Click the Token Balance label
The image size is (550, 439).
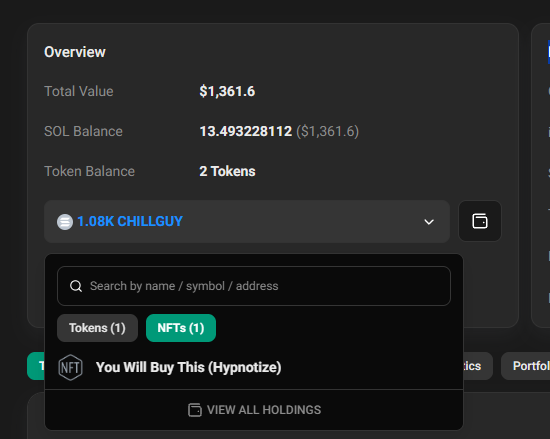point(89,171)
